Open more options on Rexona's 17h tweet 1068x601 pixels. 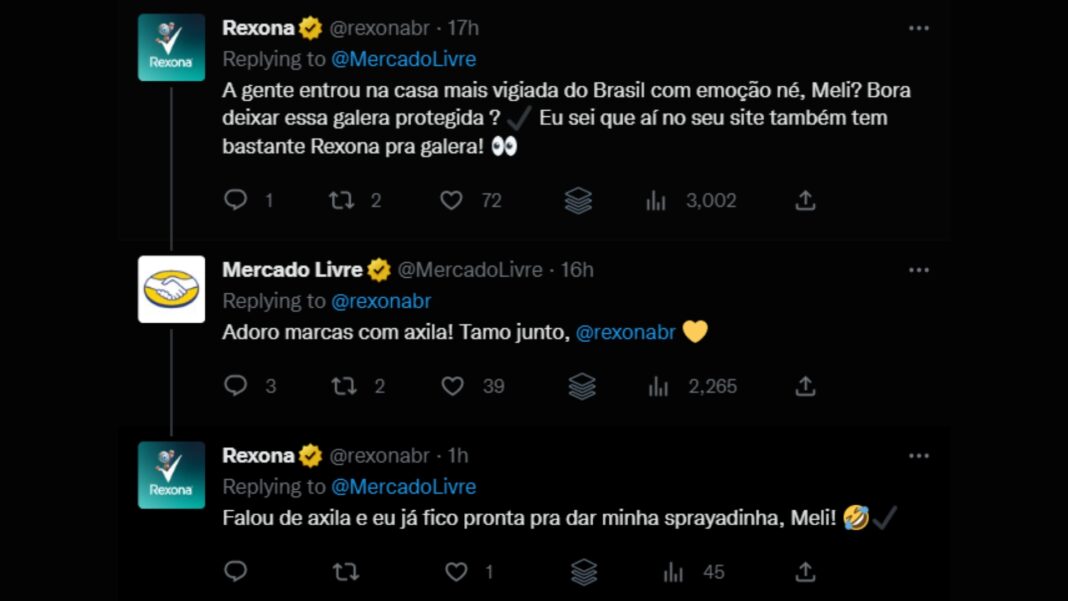[x=919, y=28]
